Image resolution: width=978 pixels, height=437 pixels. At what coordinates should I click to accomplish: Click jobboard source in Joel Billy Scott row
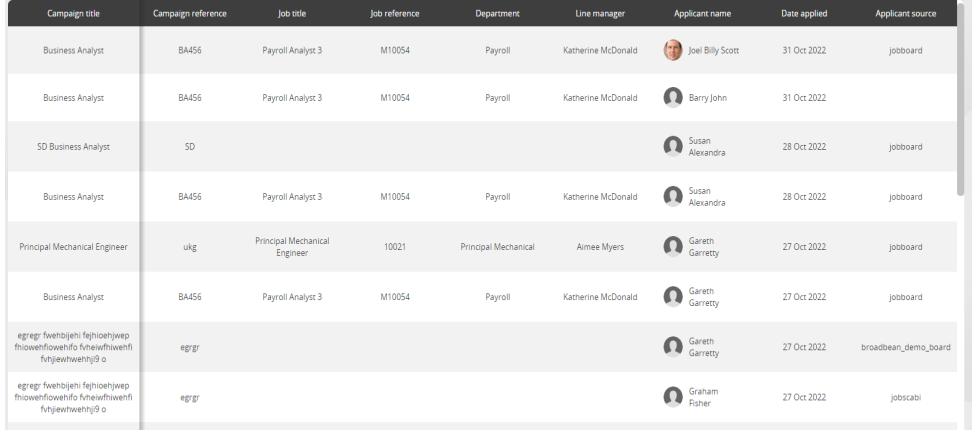906,50
